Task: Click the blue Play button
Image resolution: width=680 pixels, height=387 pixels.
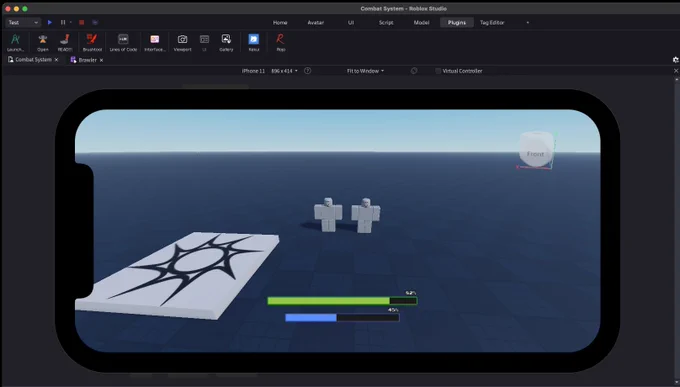Action: [x=50, y=23]
